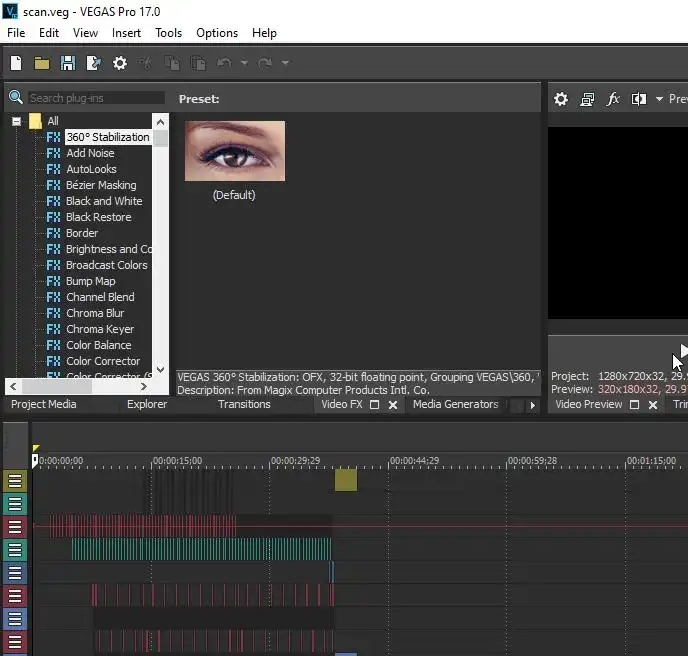Click the Redo arrow icon
The image size is (688, 656).
coord(265,63)
